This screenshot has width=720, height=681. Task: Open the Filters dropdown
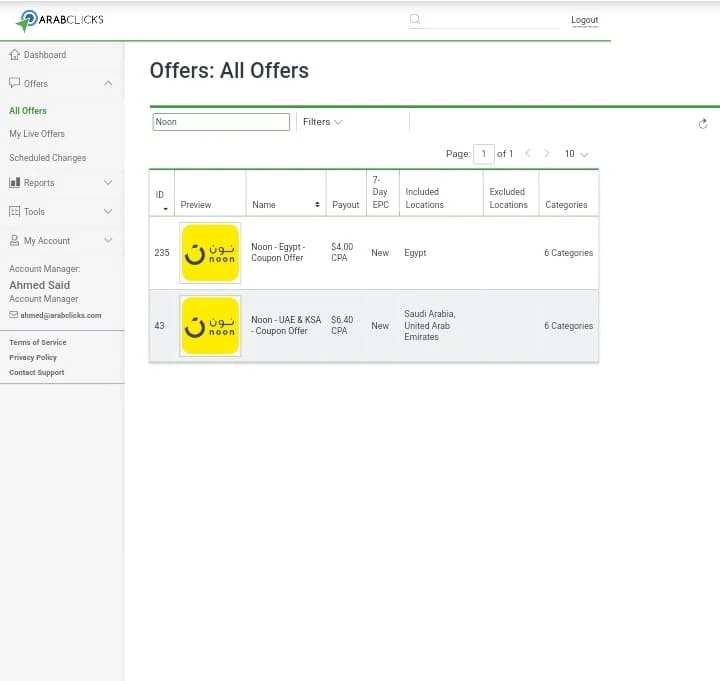322,122
